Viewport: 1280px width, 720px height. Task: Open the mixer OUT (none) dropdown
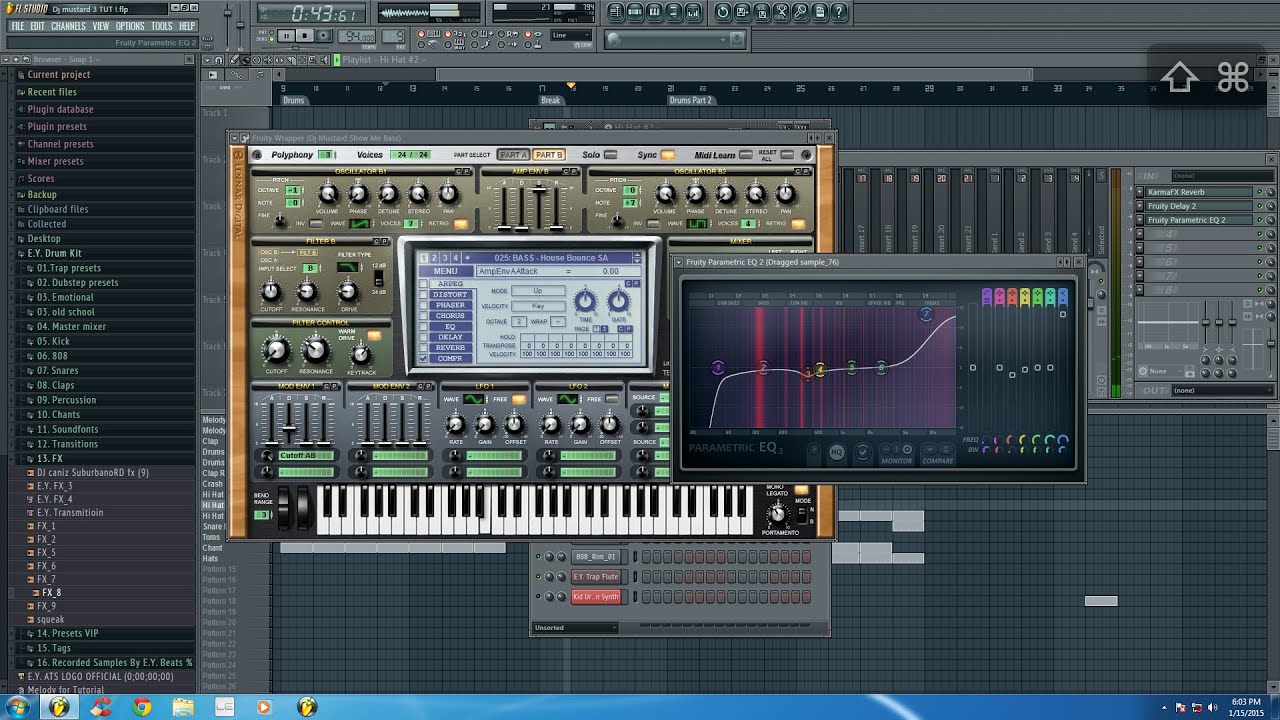click(1221, 390)
